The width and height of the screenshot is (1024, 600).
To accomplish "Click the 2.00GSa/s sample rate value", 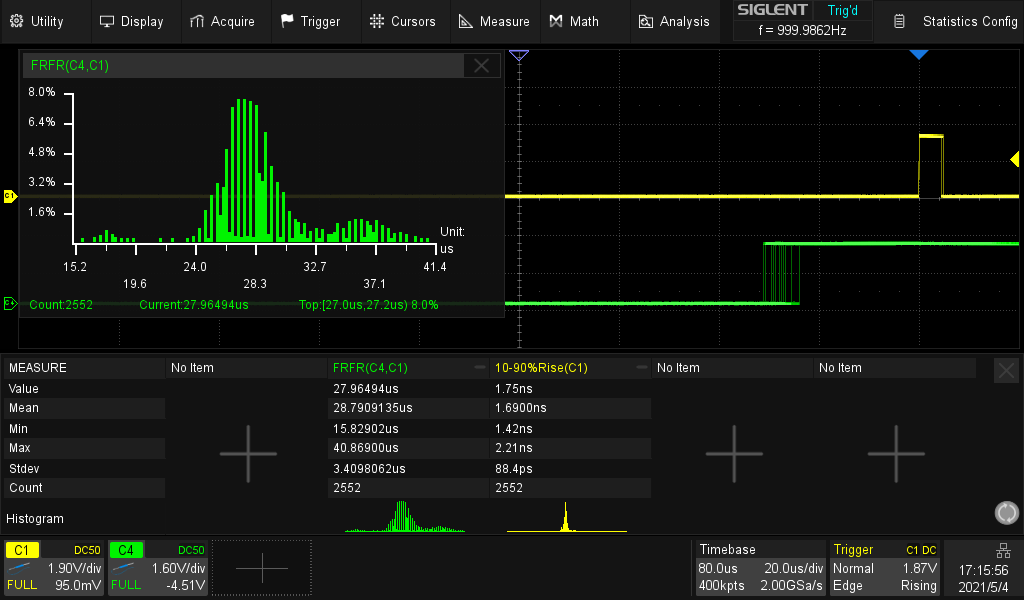I will 792,586.
